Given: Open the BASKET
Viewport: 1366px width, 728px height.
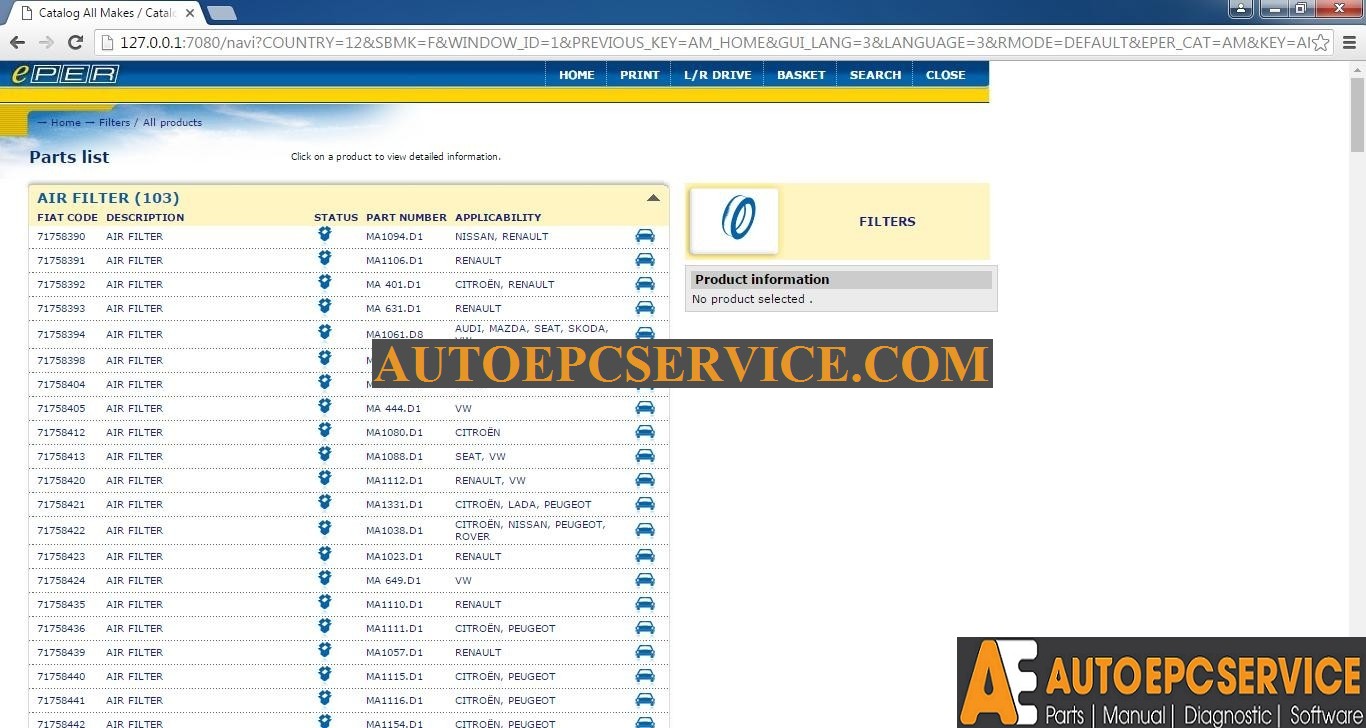Looking at the screenshot, I should 800,74.
